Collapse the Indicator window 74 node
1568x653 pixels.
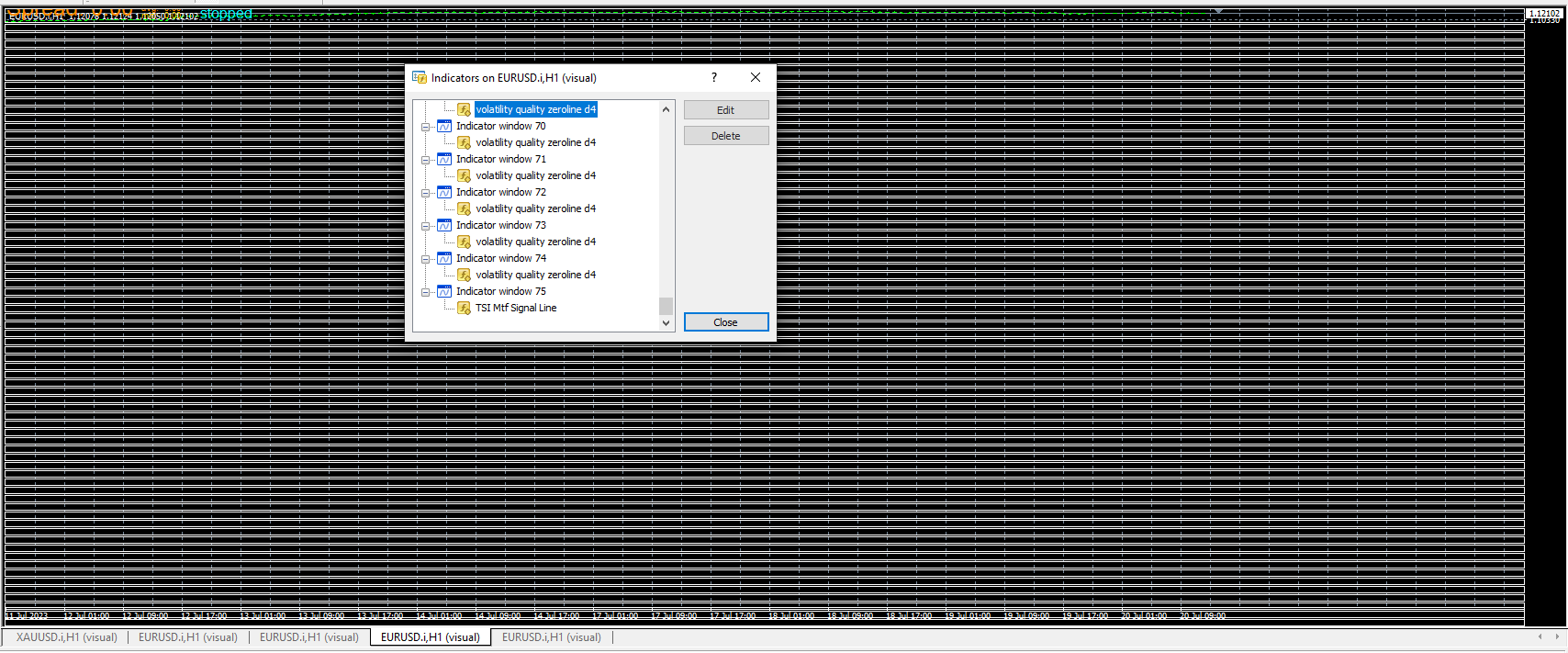[426, 260]
